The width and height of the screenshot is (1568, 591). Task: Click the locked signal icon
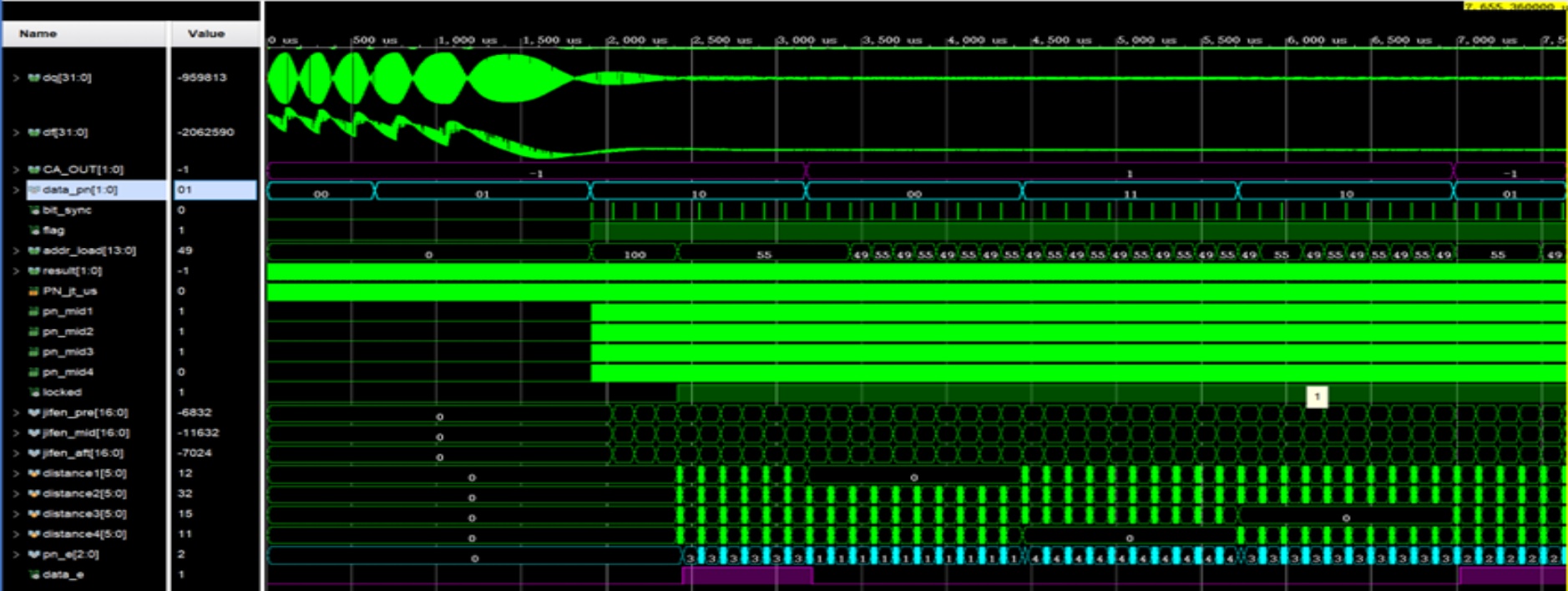34,392
